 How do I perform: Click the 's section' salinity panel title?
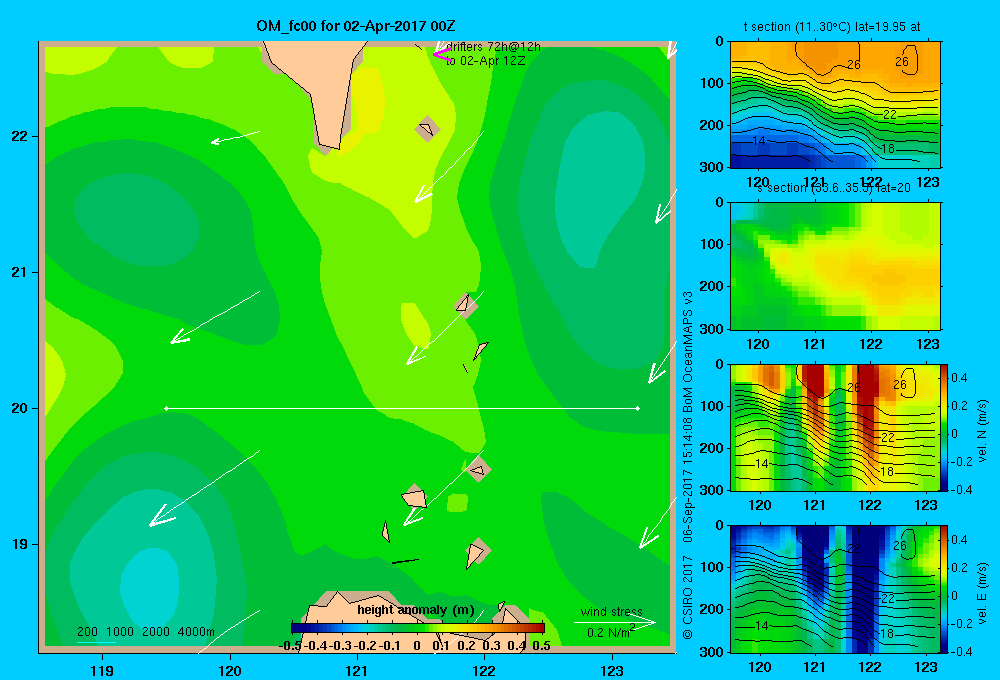point(834,188)
